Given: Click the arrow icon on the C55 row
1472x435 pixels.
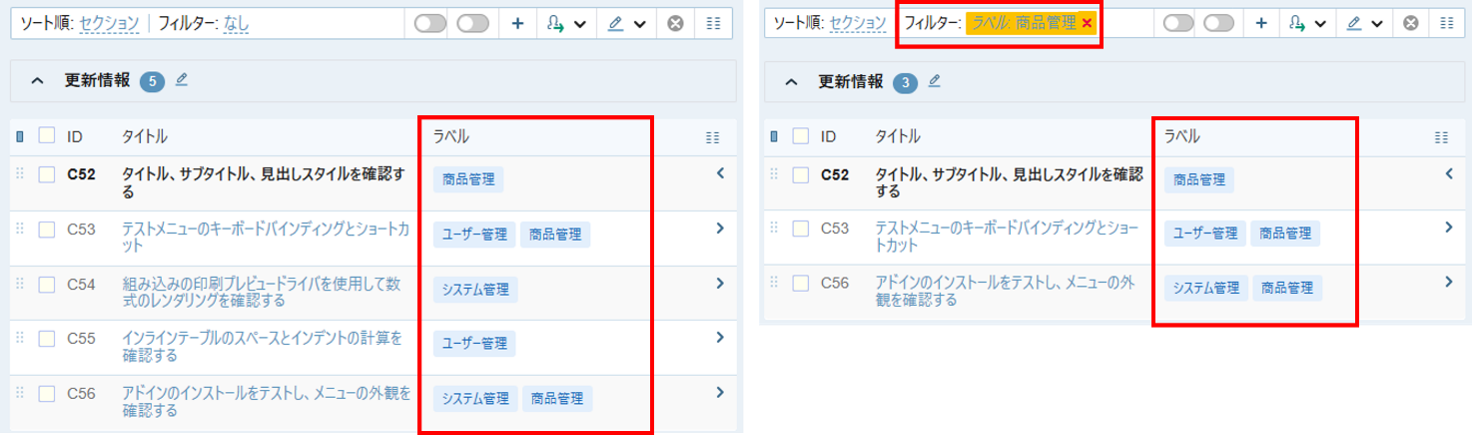Looking at the screenshot, I should pos(719,338).
